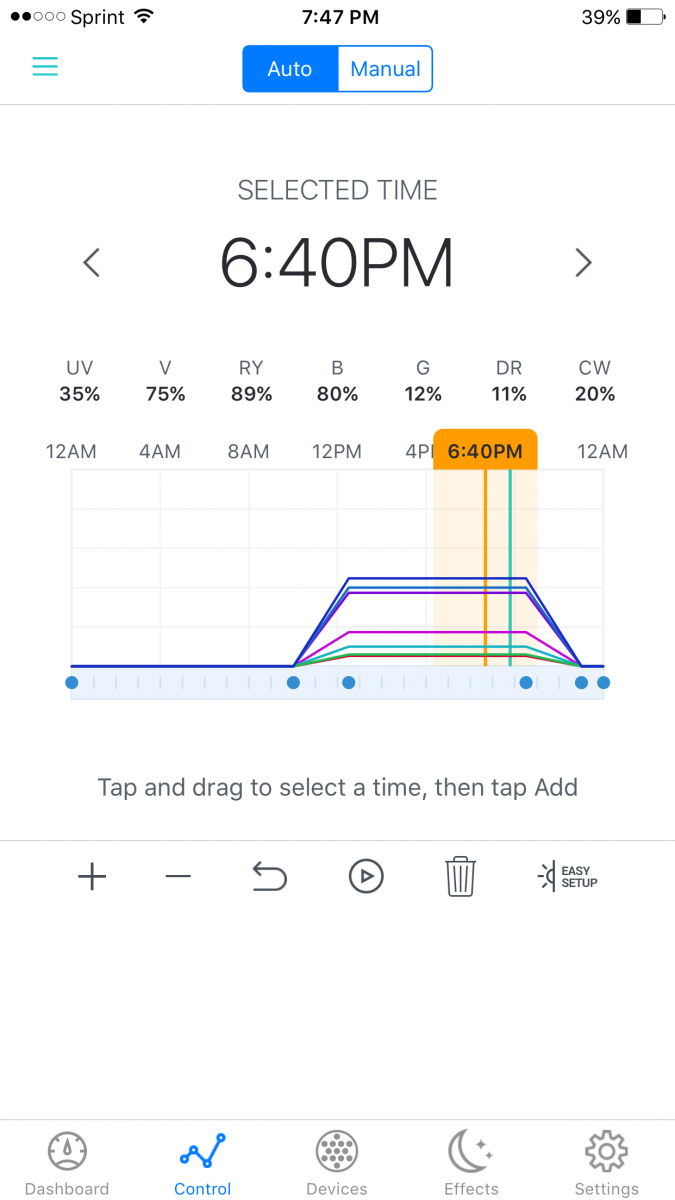Go to the next time point
Viewport: 675px width, 1200px height.
tap(584, 263)
